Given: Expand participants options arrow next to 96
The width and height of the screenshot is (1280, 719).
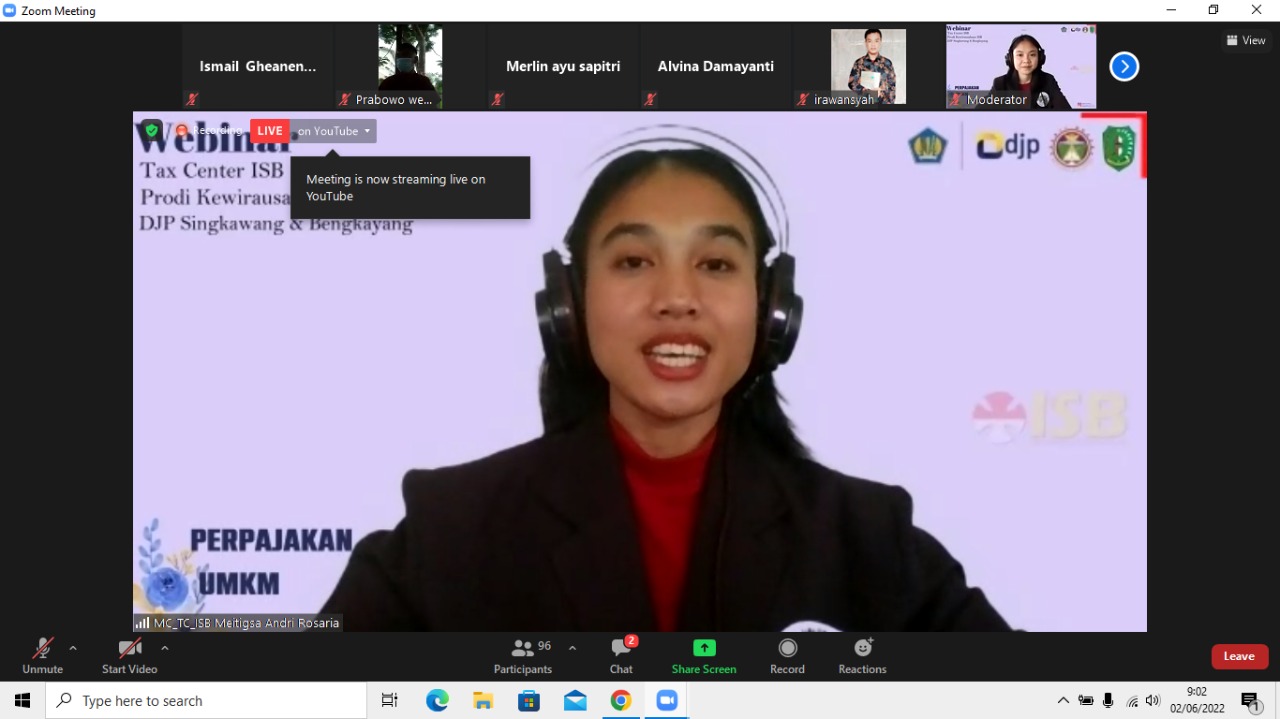Looking at the screenshot, I should (x=572, y=648).
